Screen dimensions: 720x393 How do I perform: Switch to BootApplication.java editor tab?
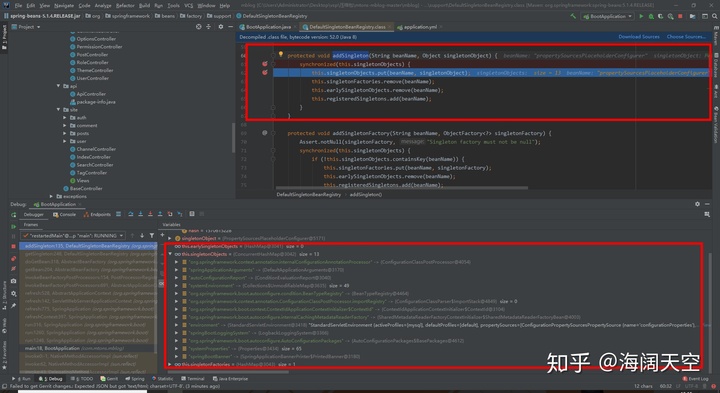268,27
